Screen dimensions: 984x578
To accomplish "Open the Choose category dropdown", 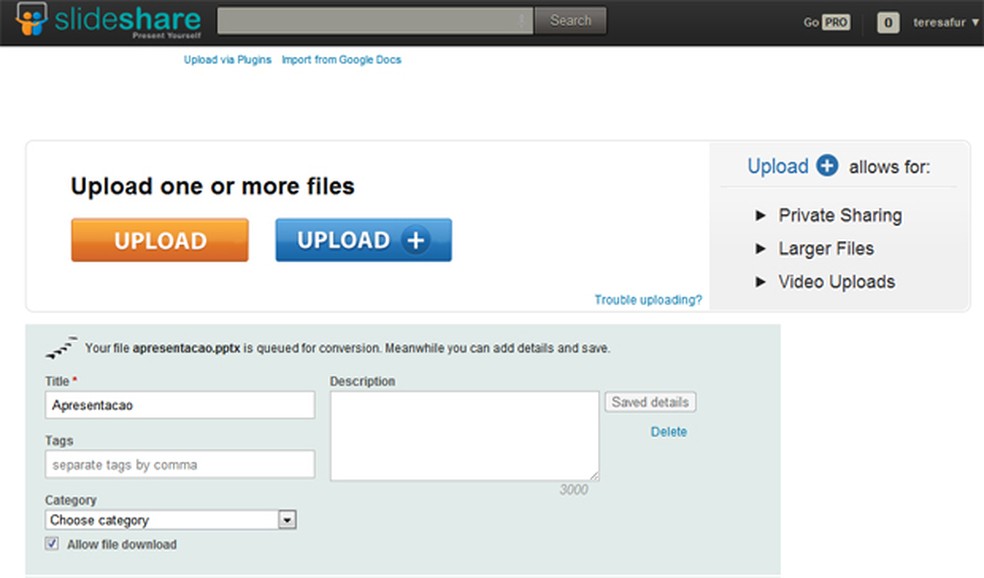I will (x=170, y=520).
